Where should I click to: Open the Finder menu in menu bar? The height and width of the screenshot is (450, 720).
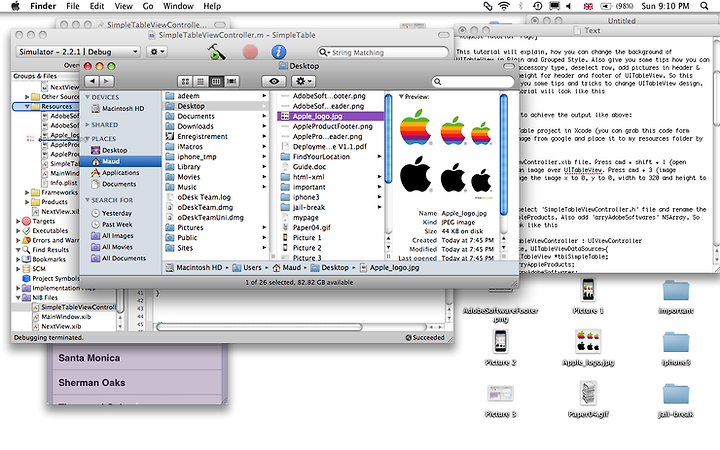click(43, 6)
